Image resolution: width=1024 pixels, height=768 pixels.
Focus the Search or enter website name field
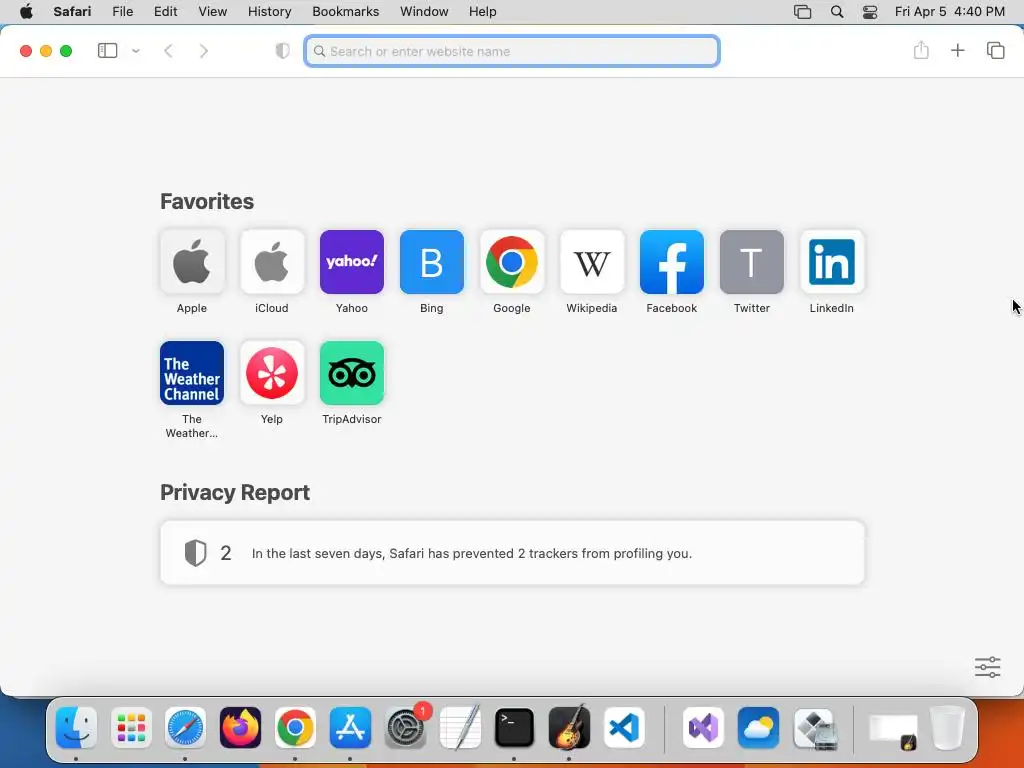click(512, 51)
